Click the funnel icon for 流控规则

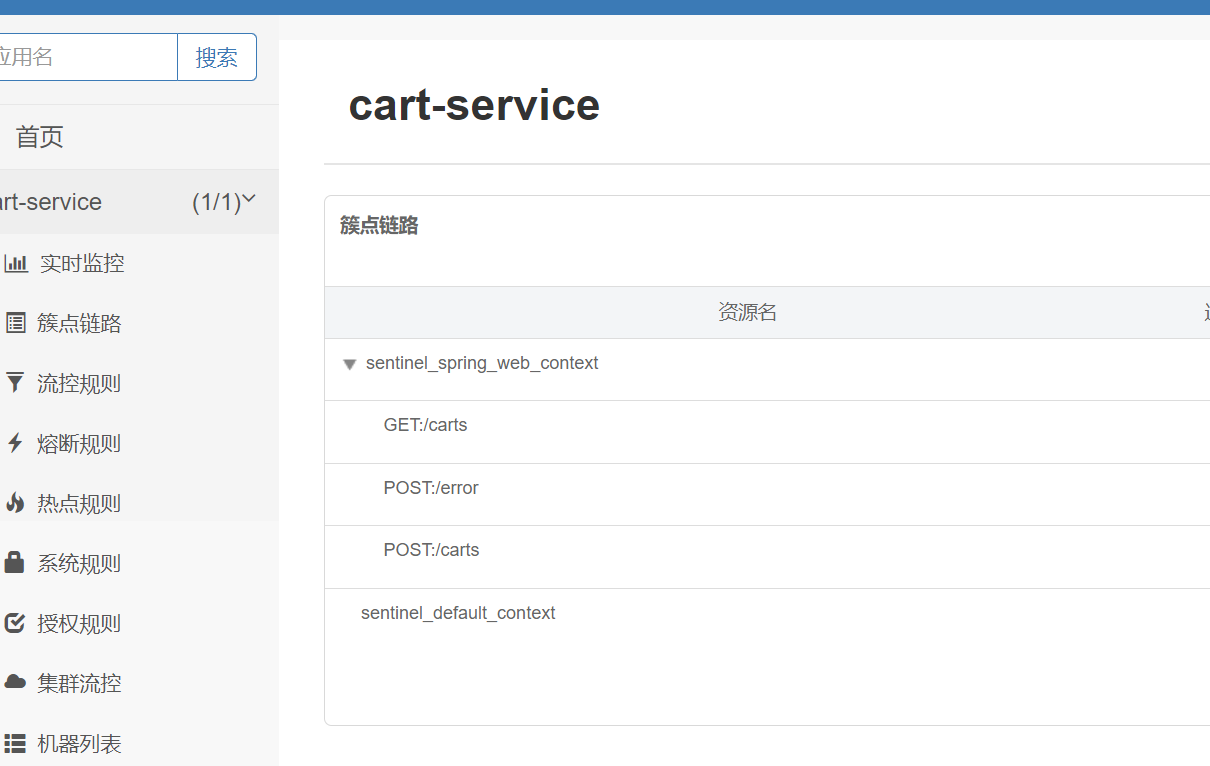click(x=15, y=383)
